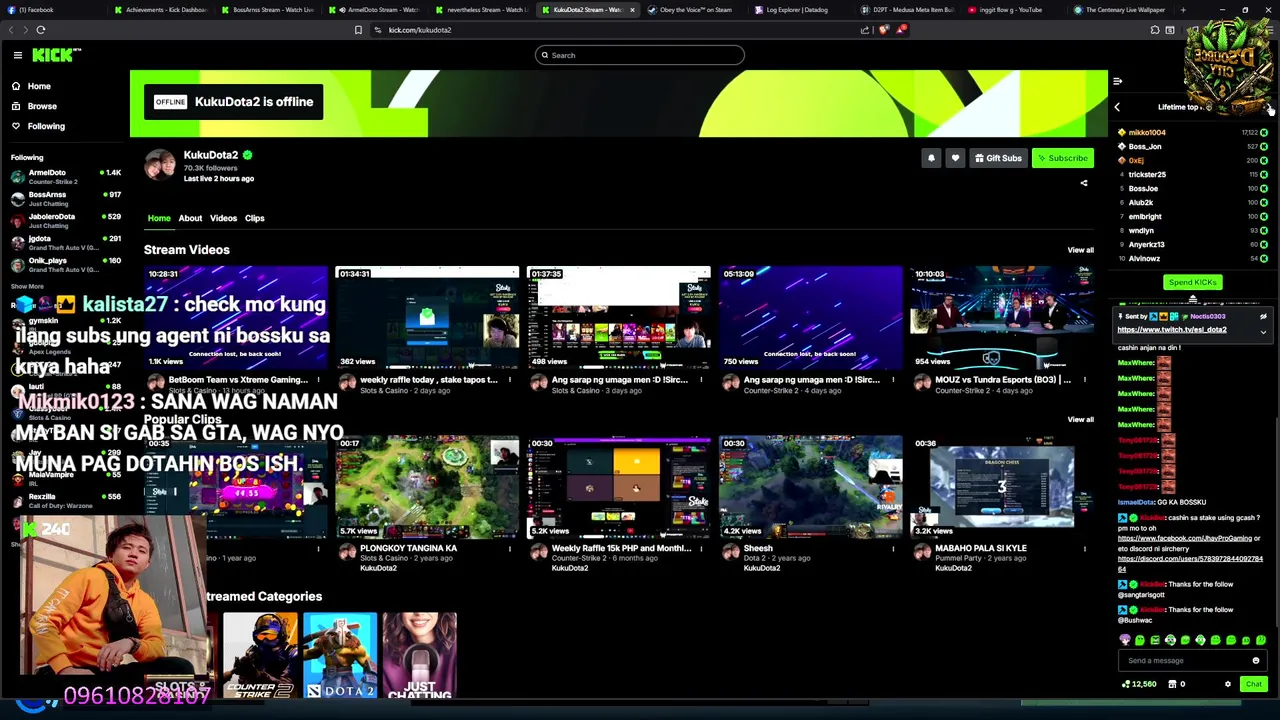The image size is (1280, 720).
Task: Click the green Subscribe button
Action: pos(1062,158)
